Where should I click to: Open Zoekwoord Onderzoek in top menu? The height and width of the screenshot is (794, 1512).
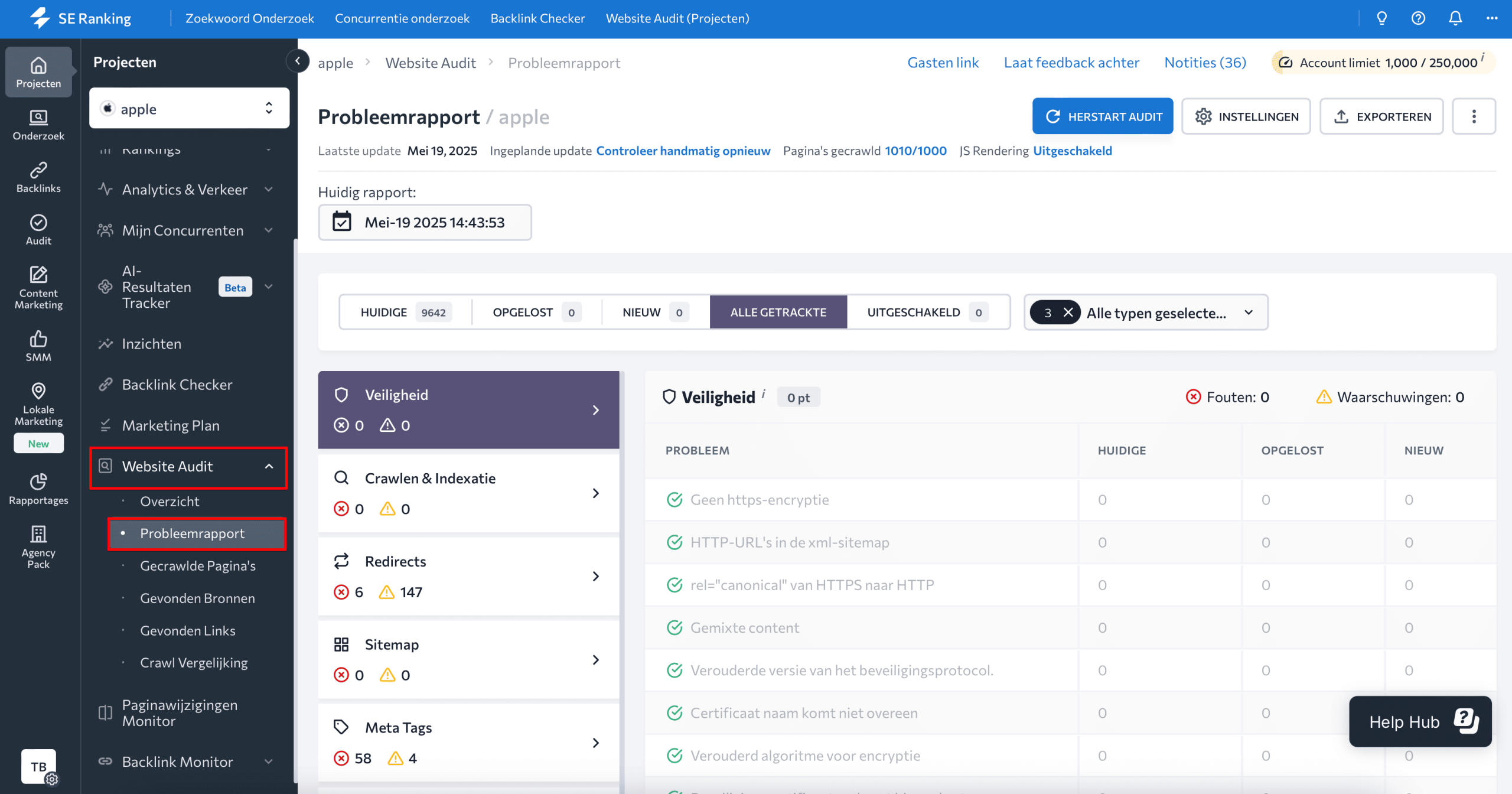tap(250, 18)
